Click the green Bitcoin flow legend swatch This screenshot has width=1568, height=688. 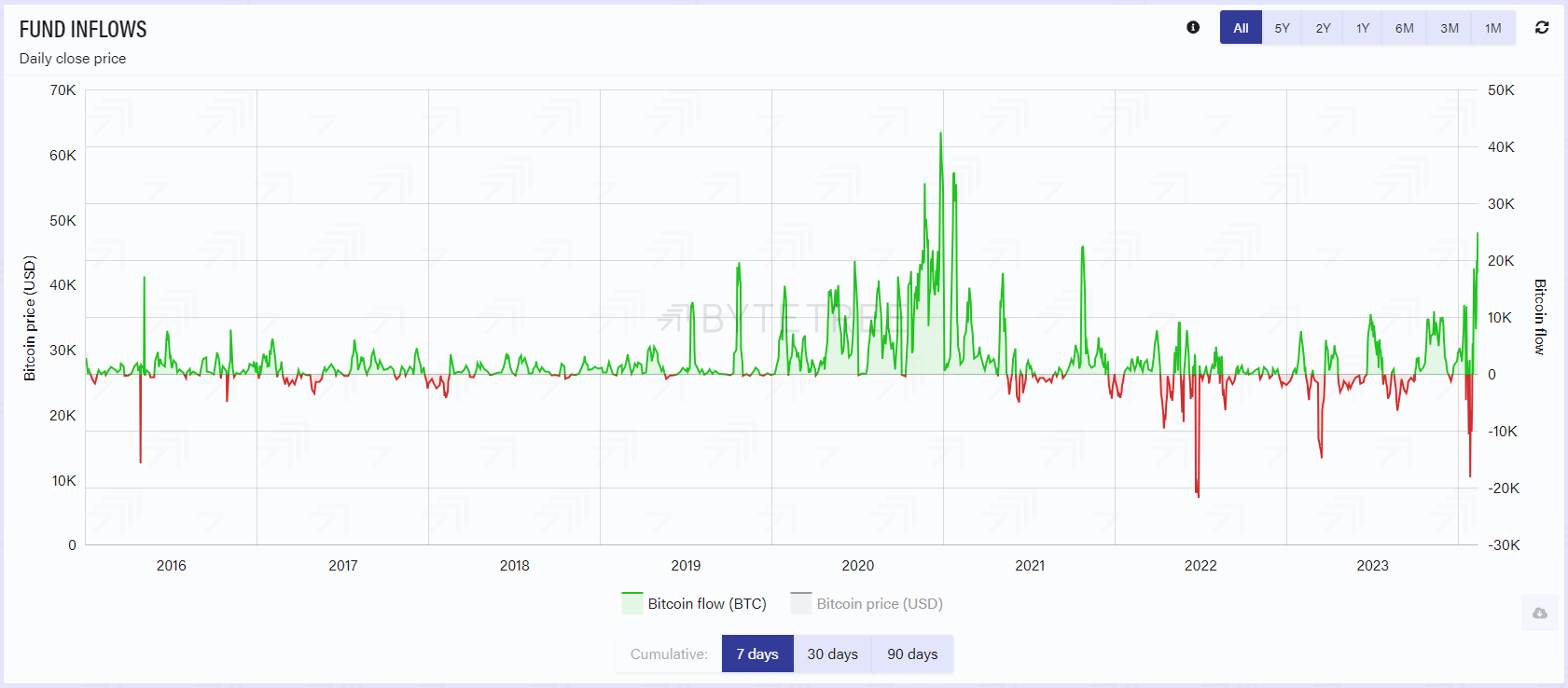click(632, 603)
